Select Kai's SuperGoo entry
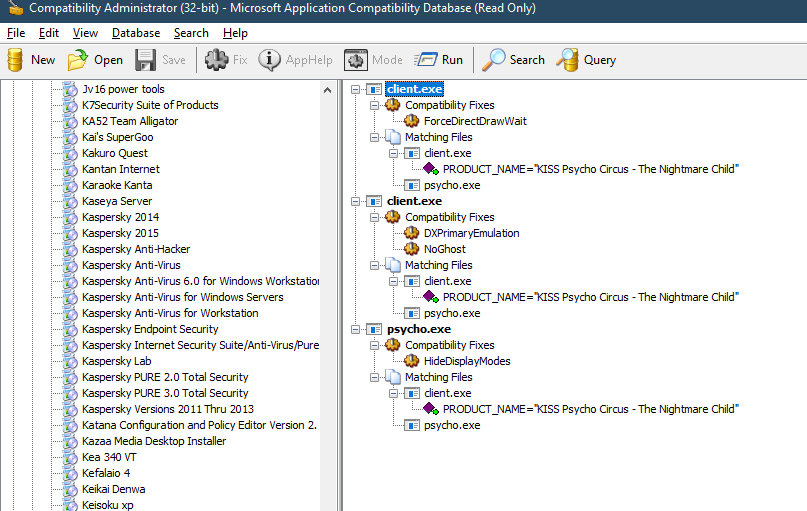 117,137
